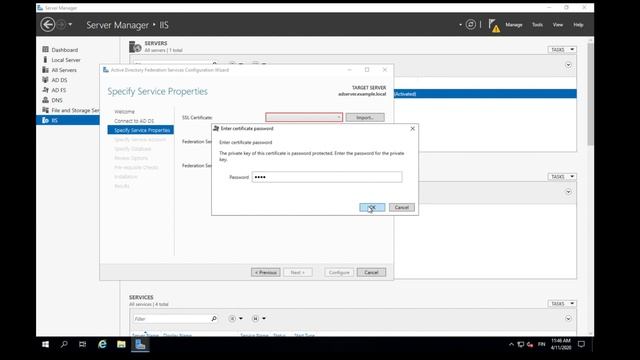The height and width of the screenshot is (360, 640).
Task: Launch Internet Explorer from taskbar
Action: click(x=102, y=344)
